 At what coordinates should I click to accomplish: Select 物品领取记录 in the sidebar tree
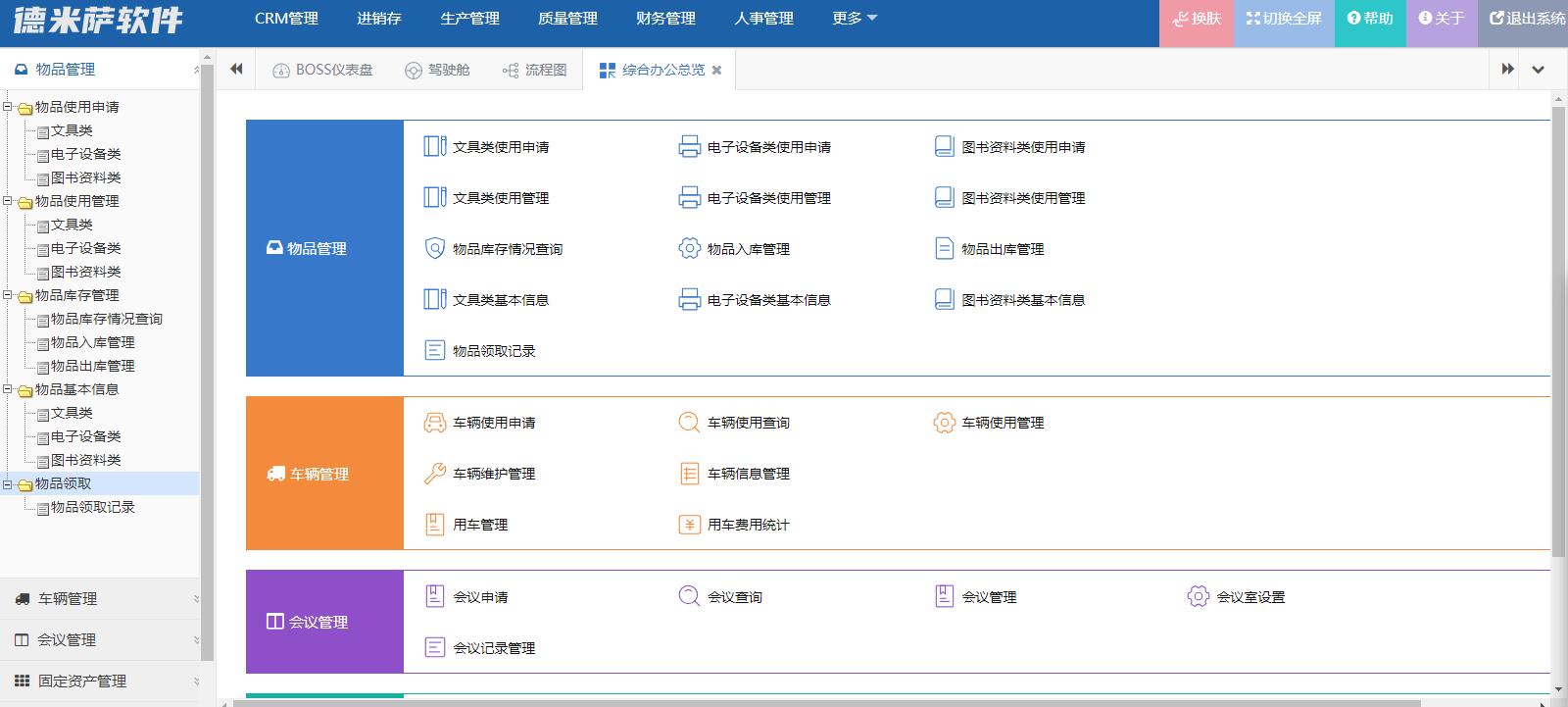[x=93, y=507]
